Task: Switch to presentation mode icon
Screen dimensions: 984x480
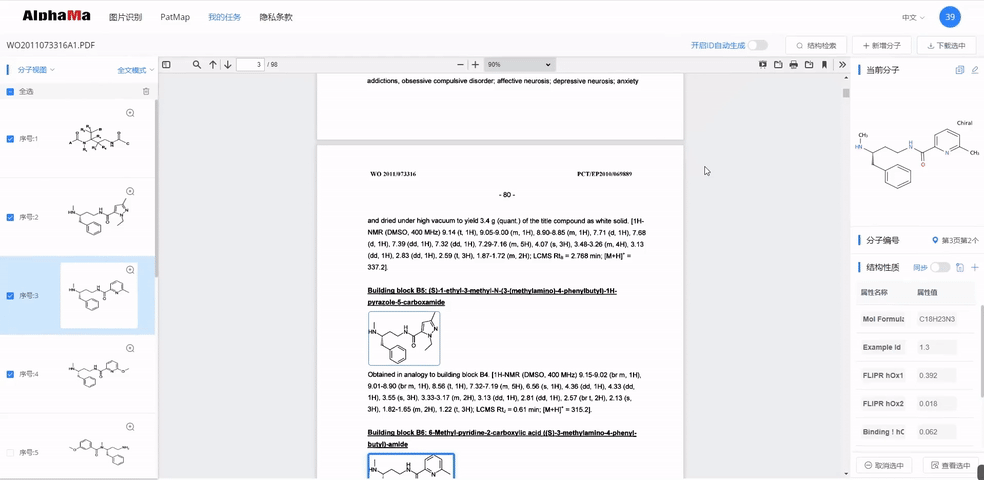Action: (x=763, y=65)
